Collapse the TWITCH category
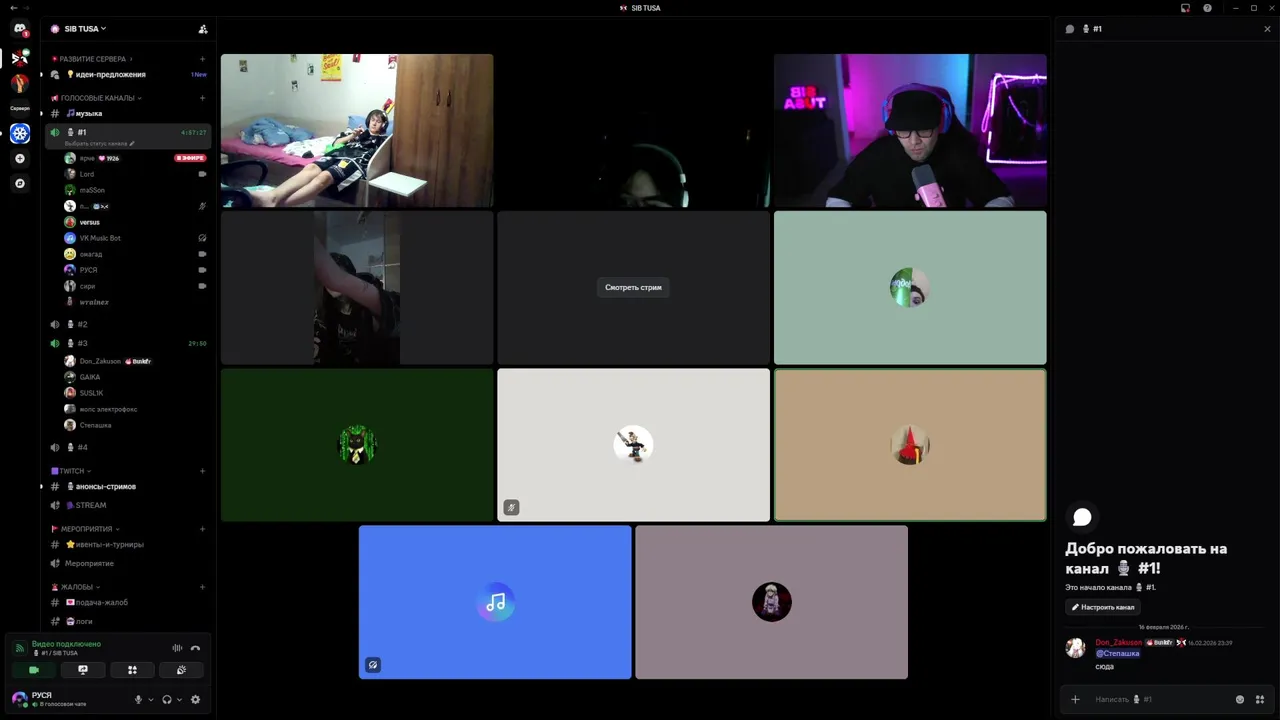Image resolution: width=1280 pixels, height=720 pixels. [x=72, y=471]
